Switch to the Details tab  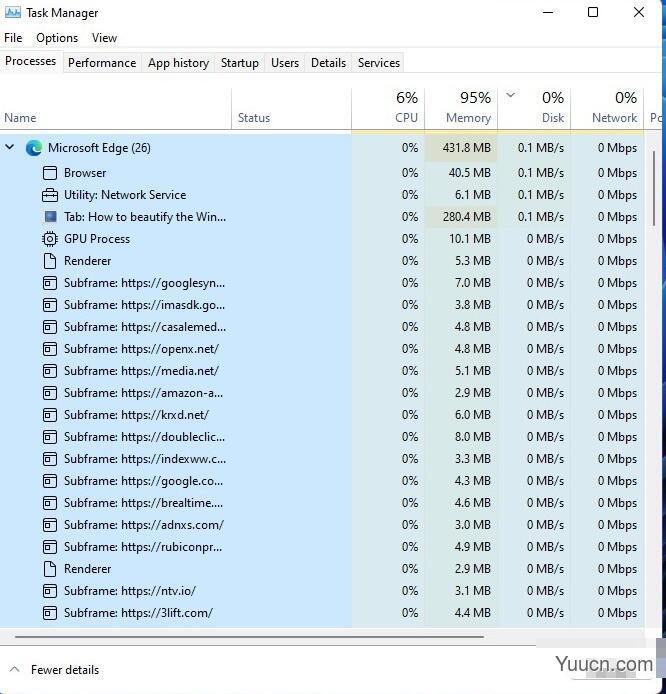[328, 63]
